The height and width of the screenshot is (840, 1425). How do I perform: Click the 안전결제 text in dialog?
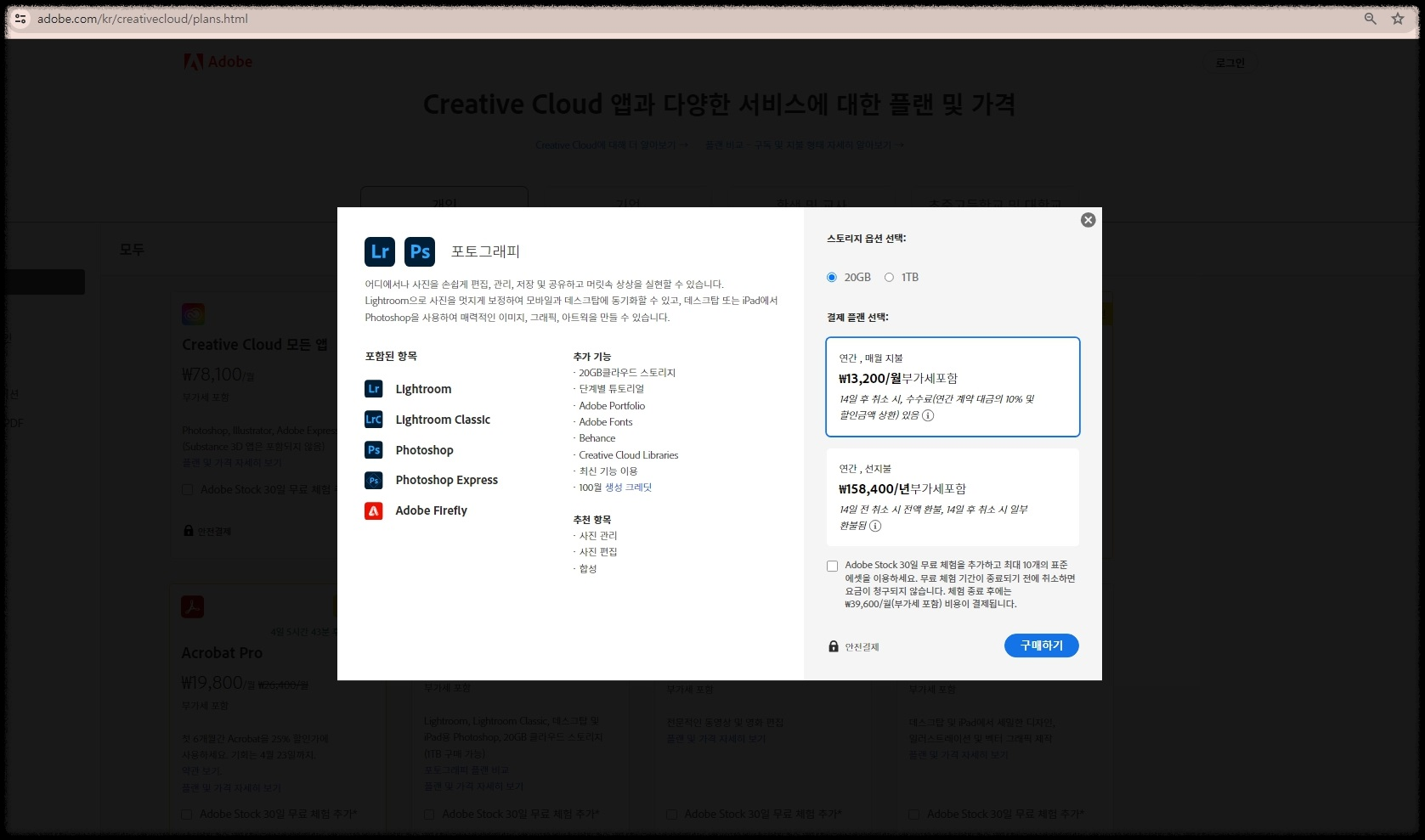[x=862, y=647]
